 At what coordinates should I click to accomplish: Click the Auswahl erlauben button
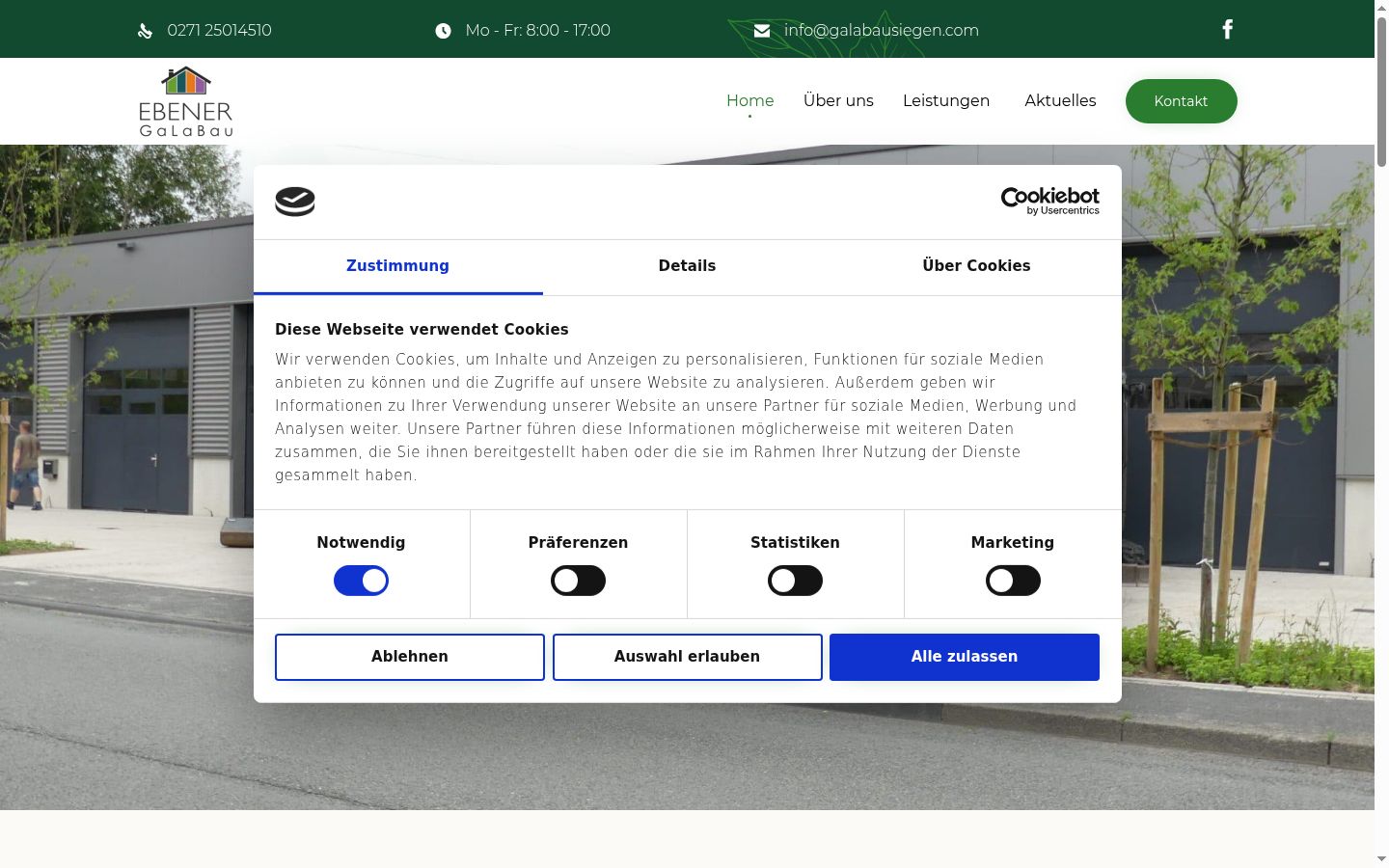[x=687, y=657]
